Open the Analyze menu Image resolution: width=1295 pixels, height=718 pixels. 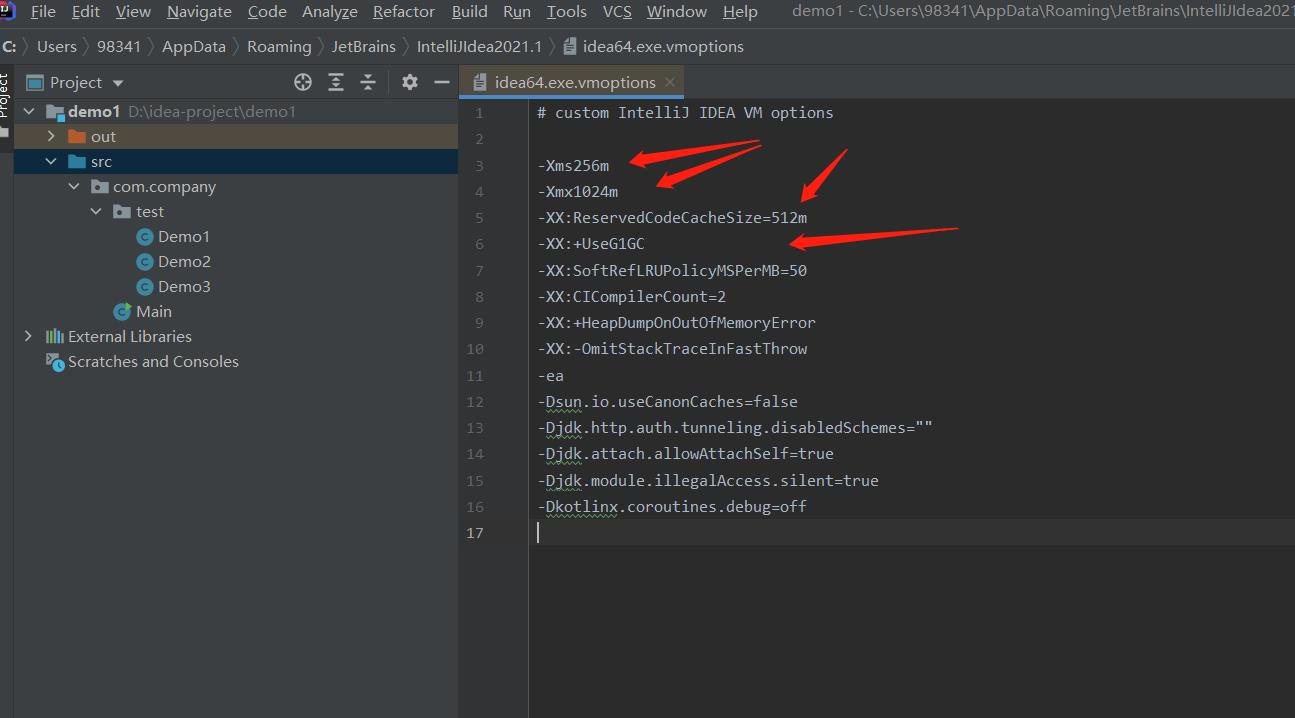(x=330, y=12)
